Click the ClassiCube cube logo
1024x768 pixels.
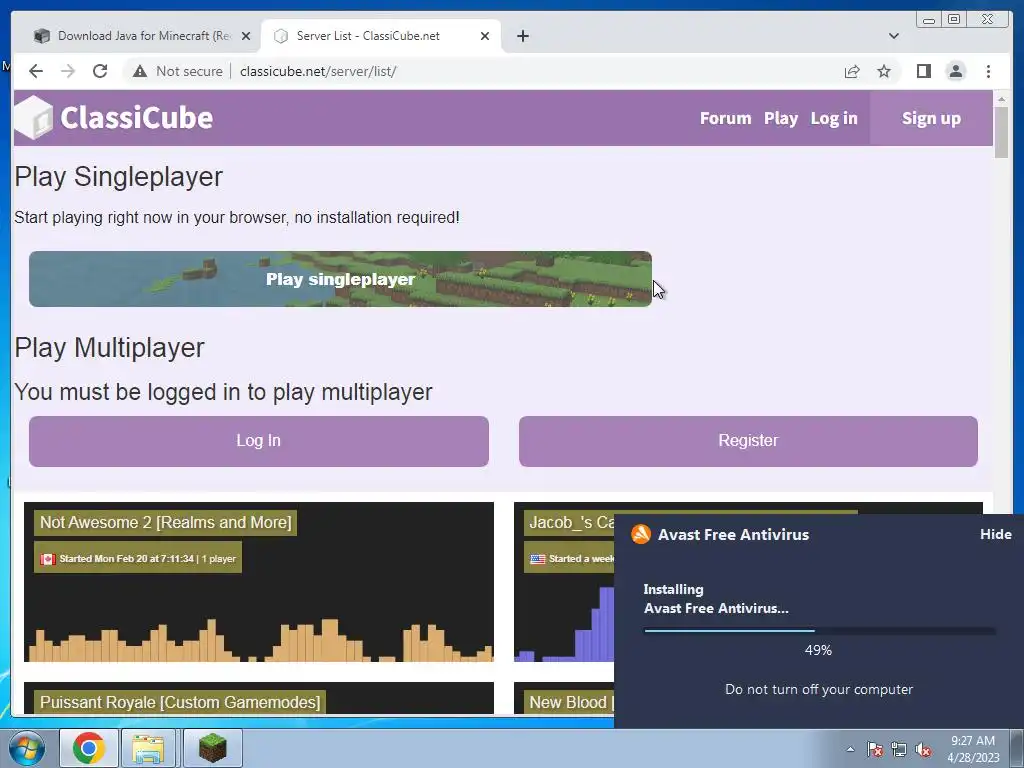[x=34, y=118]
